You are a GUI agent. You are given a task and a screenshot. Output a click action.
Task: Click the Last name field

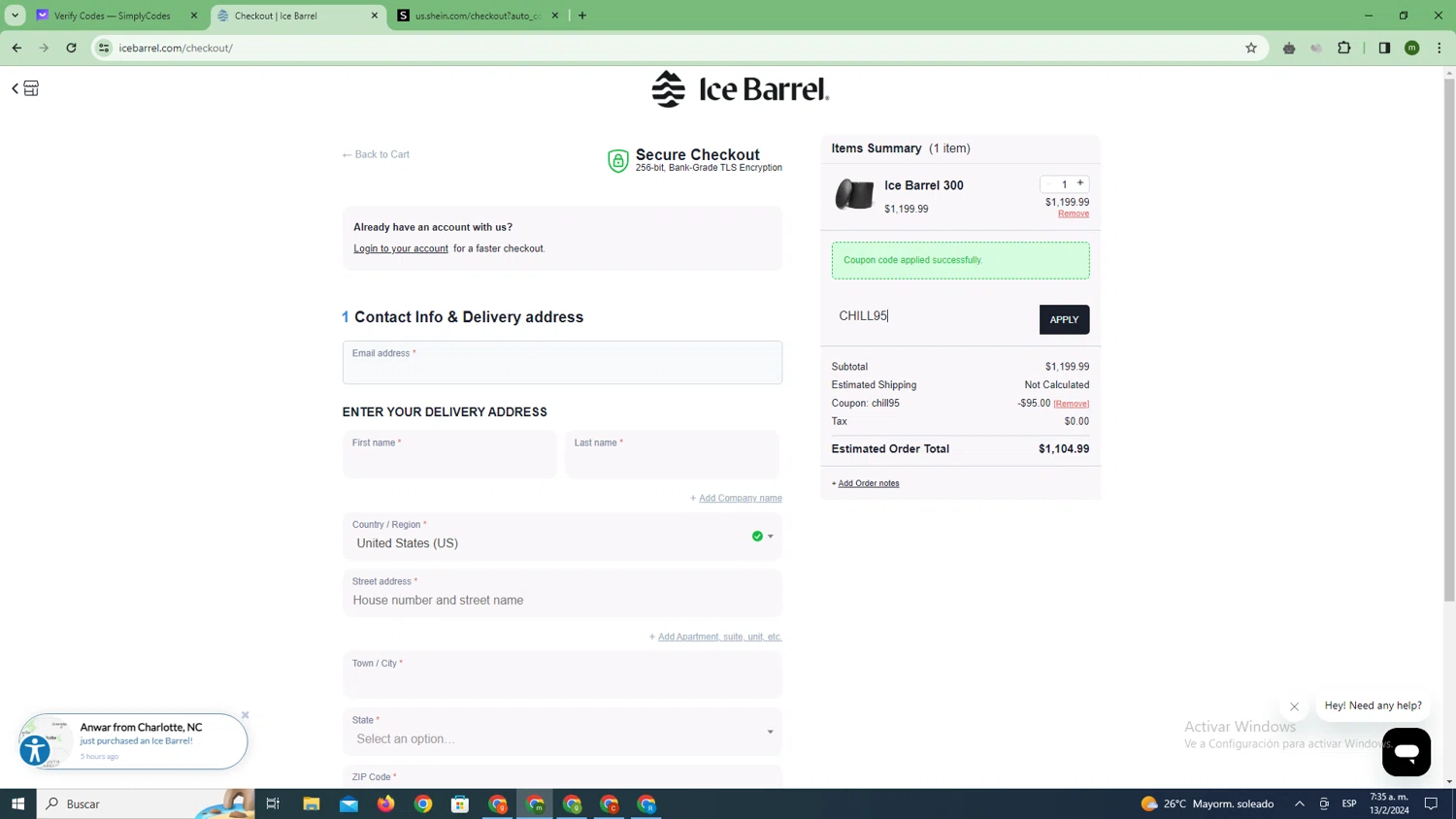672,454
